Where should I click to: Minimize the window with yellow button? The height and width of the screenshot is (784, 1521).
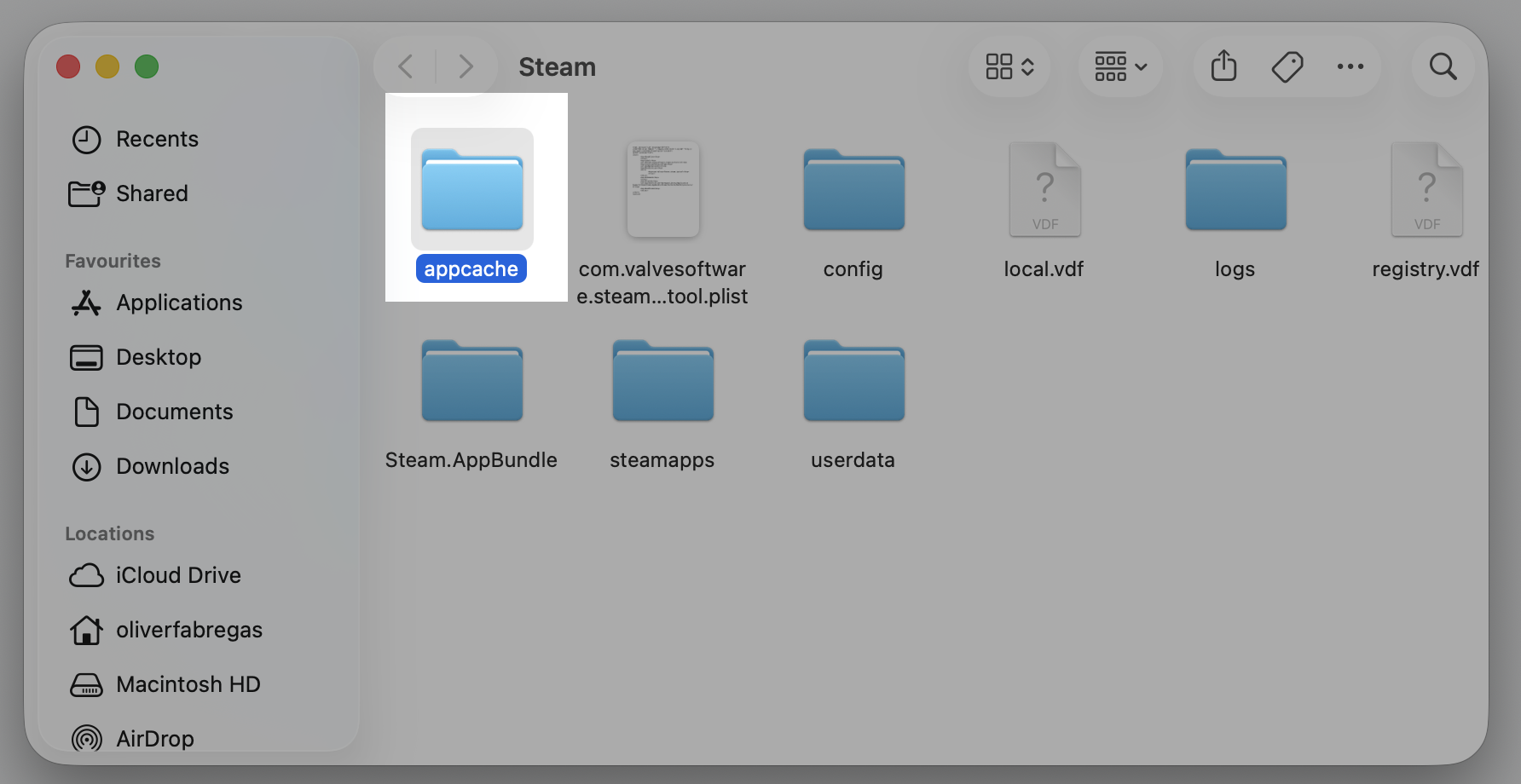107,66
